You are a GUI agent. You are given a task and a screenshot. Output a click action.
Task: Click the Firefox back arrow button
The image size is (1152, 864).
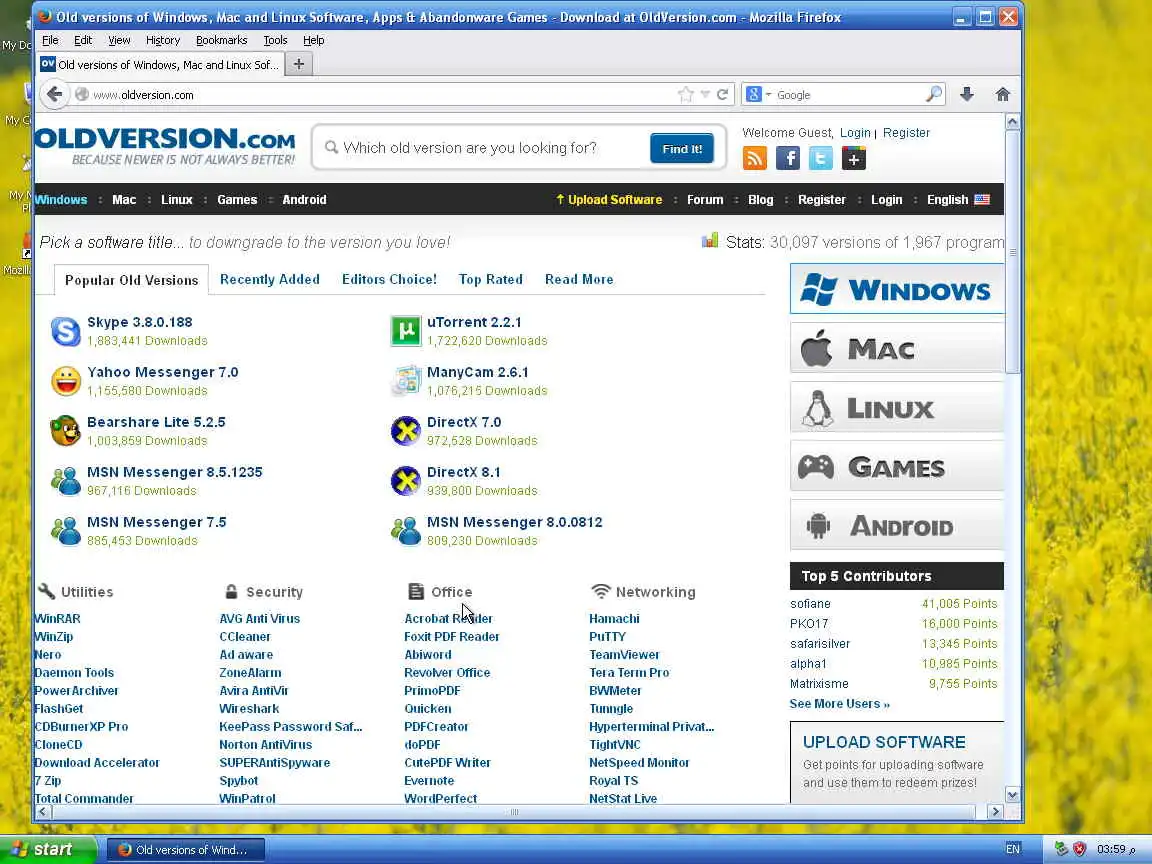pyautogui.click(x=54, y=94)
